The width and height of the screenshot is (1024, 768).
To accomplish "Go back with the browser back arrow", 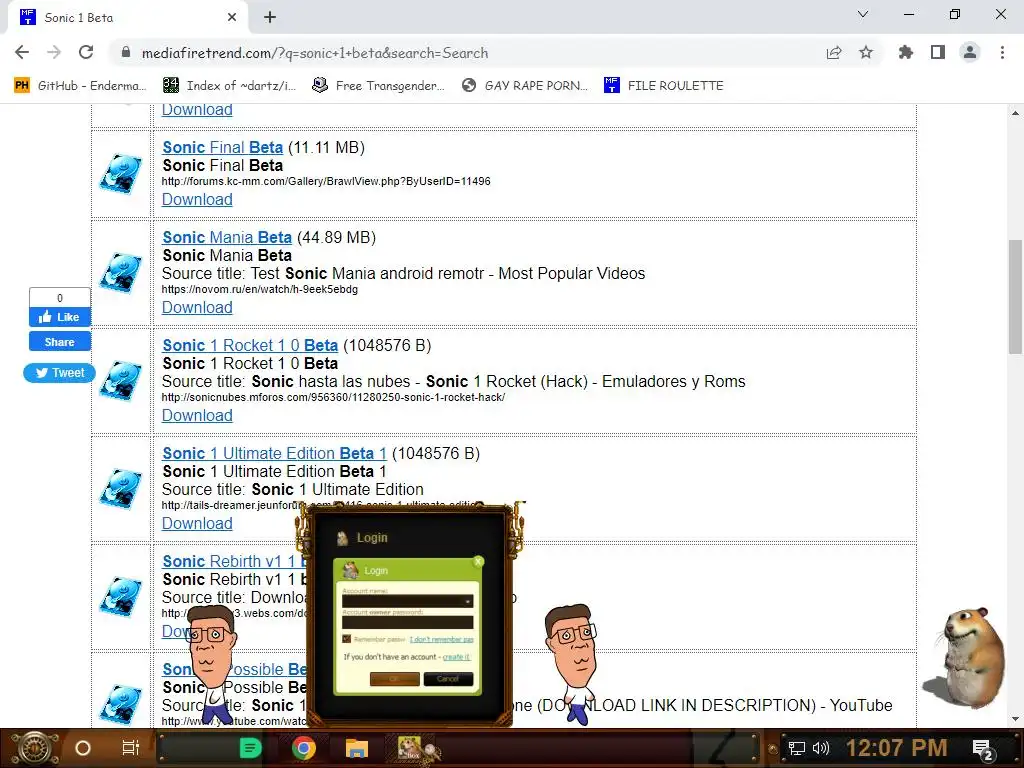I will [22, 52].
